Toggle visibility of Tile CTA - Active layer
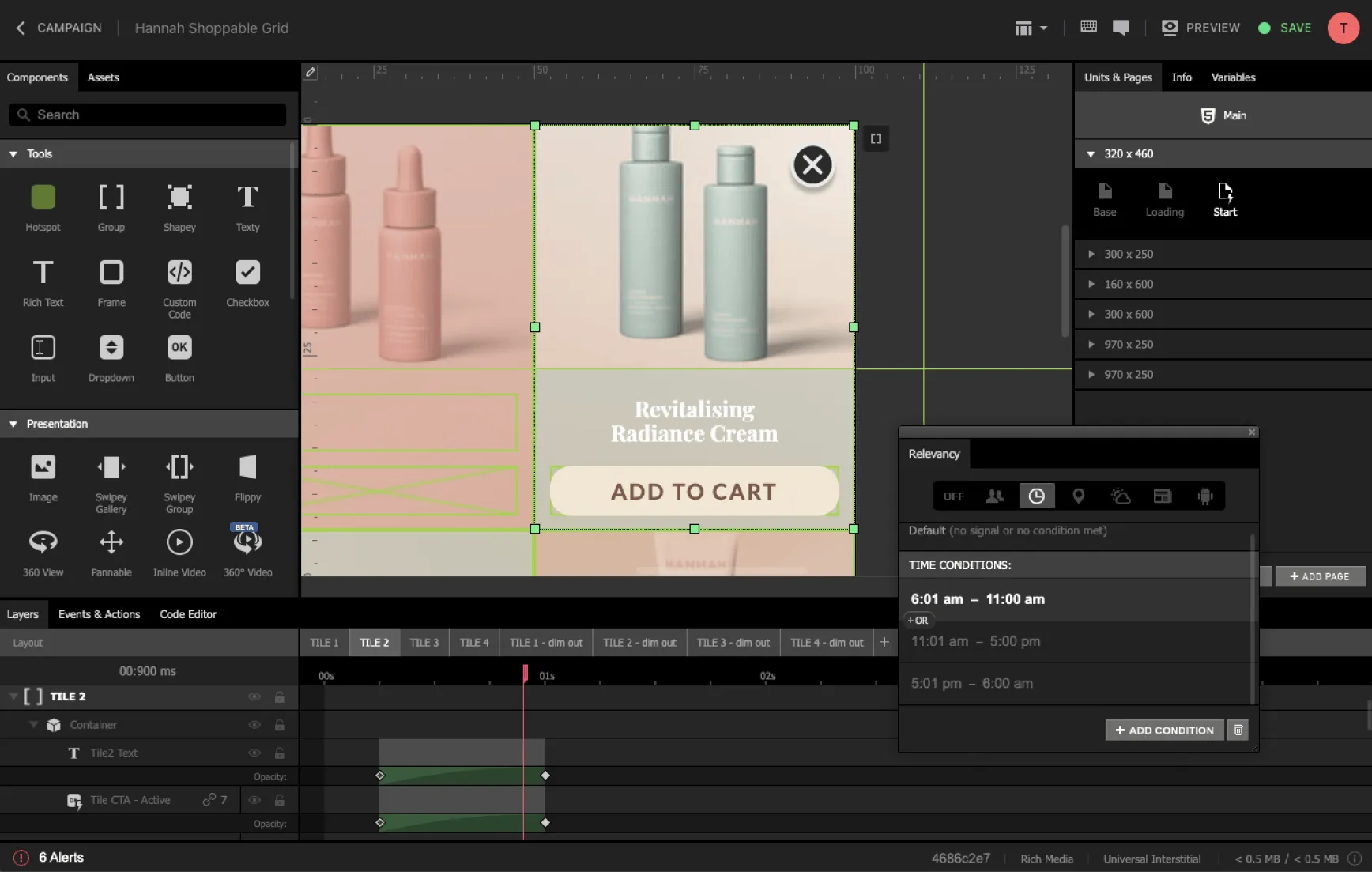Viewport: 1372px width, 872px height. click(254, 800)
